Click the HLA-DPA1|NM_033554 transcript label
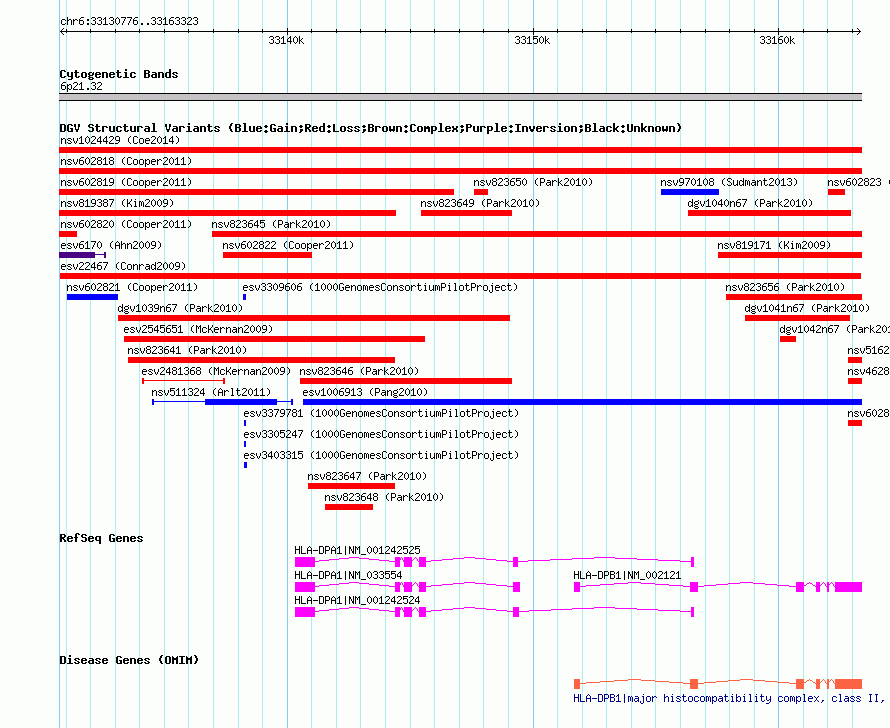The image size is (890, 728). click(x=349, y=575)
